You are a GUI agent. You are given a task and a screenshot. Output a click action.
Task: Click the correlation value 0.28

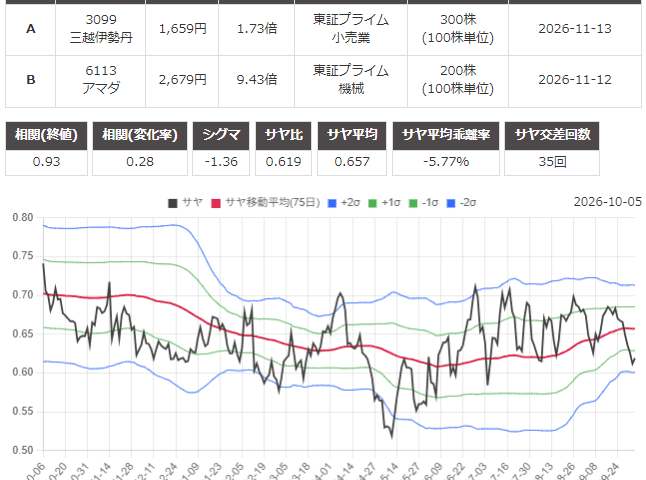[x=140, y=162]
